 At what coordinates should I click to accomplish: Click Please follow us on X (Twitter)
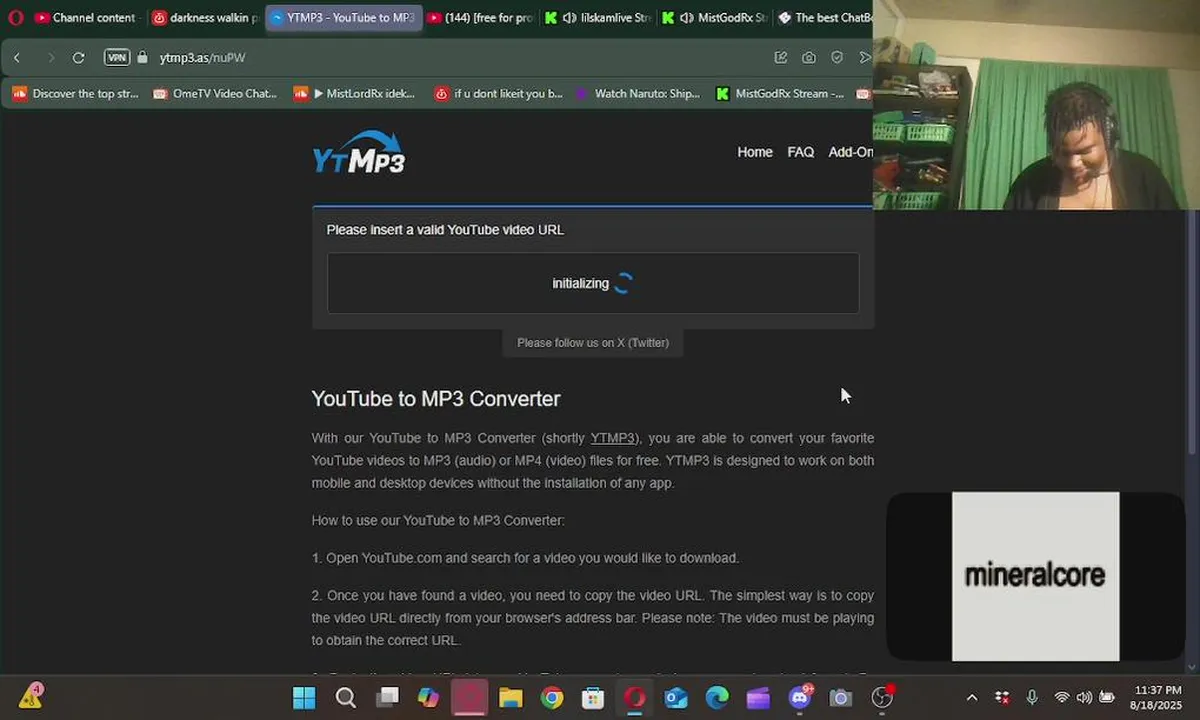coord(593,342)
